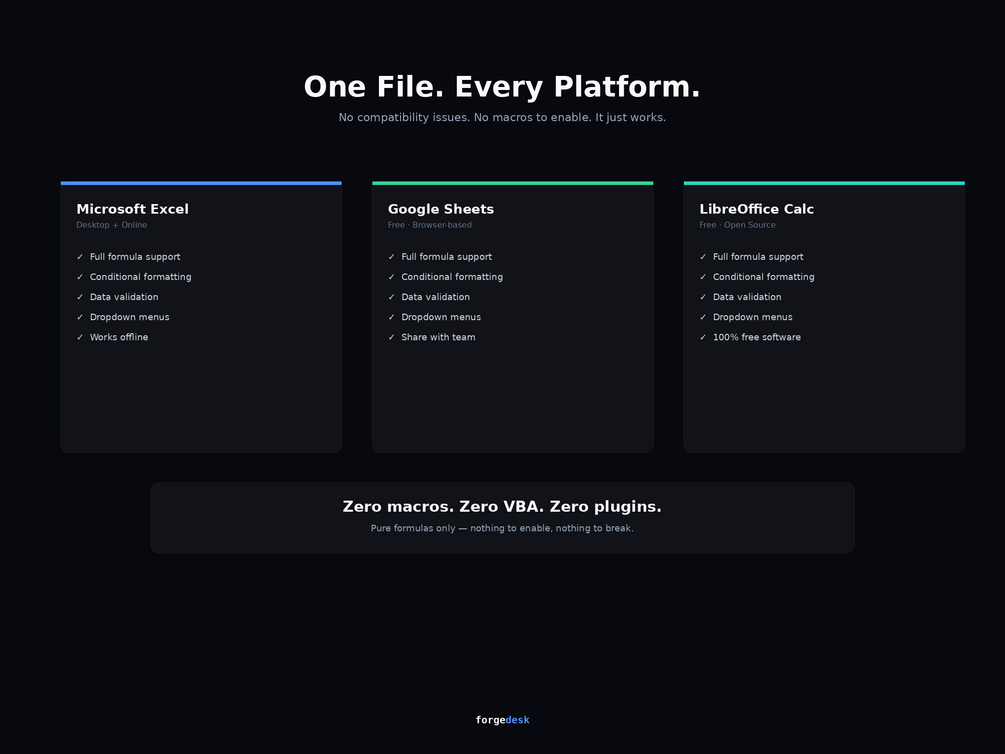Click "Full formula support" under Microsoft Excel
The height and width of the screenshot is (754, 1005).
coord(135,256)
